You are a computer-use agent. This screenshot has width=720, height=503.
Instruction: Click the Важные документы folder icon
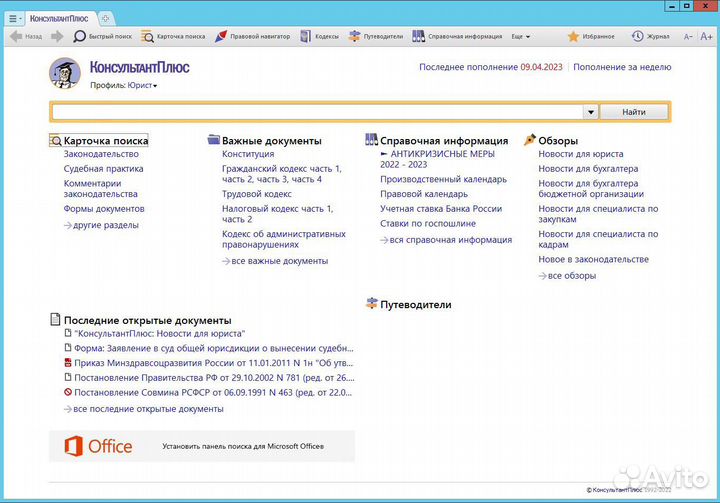(214, 140)
